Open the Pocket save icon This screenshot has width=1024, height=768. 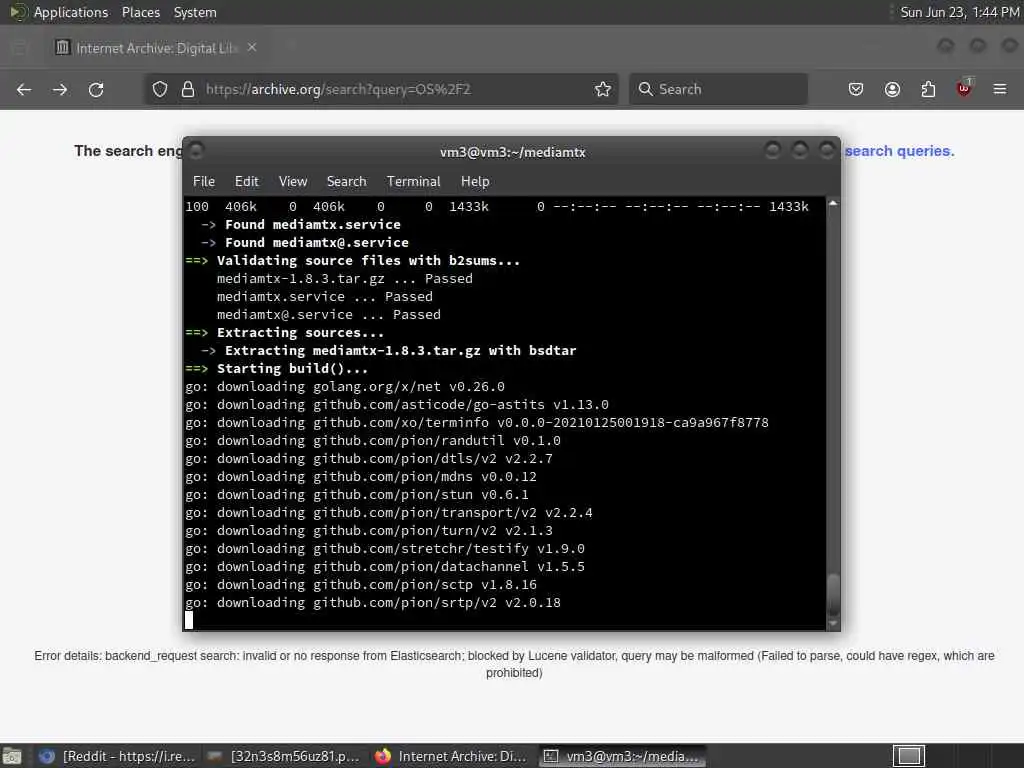pos(856,89)
